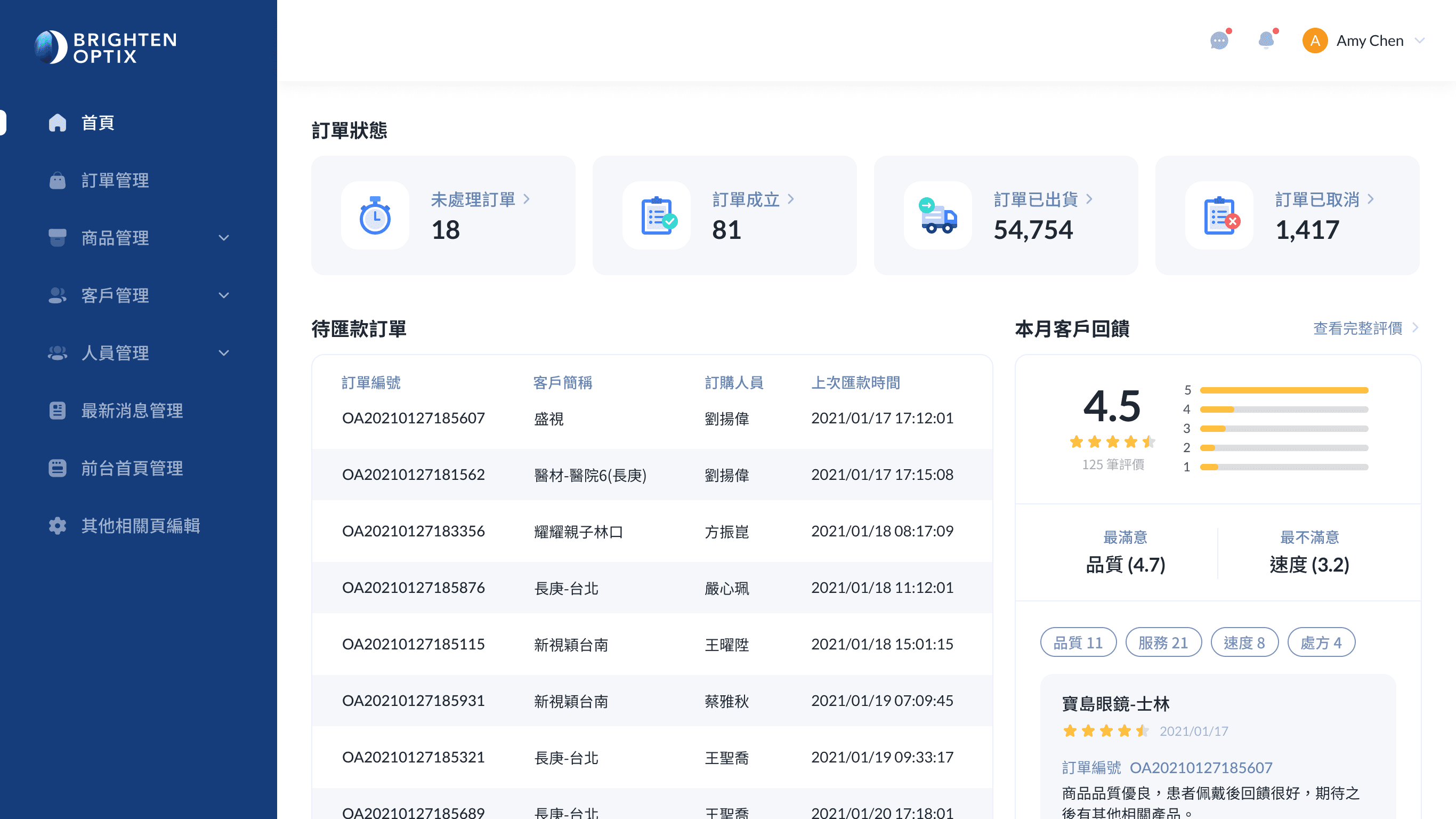Expand the 商品管理 submenu chevron

(x=224, y=238)
